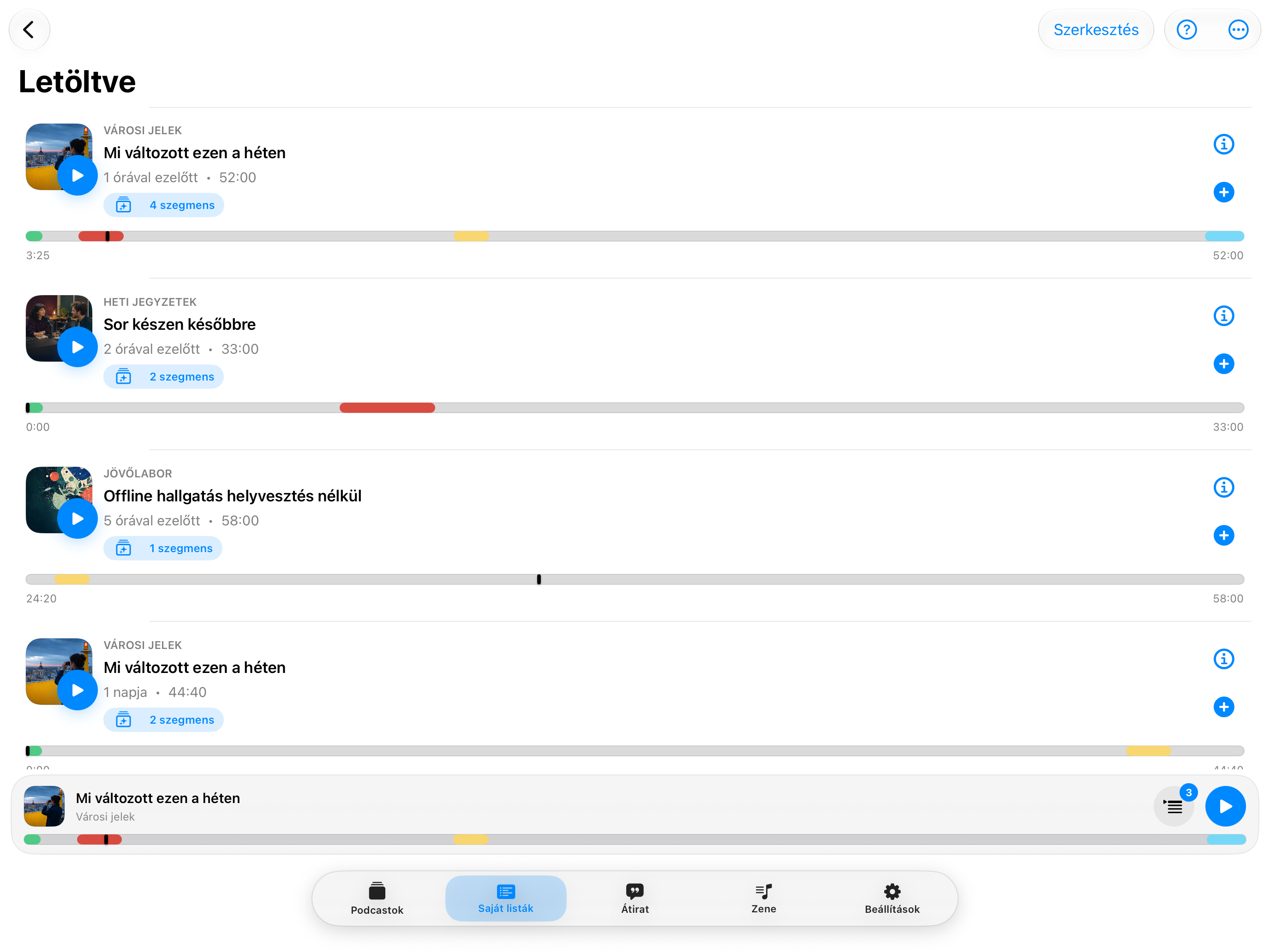Open the playback queue with badge 3
Image resolution: width=1270 pixels, height=952 pixels.
(1174, 806)
